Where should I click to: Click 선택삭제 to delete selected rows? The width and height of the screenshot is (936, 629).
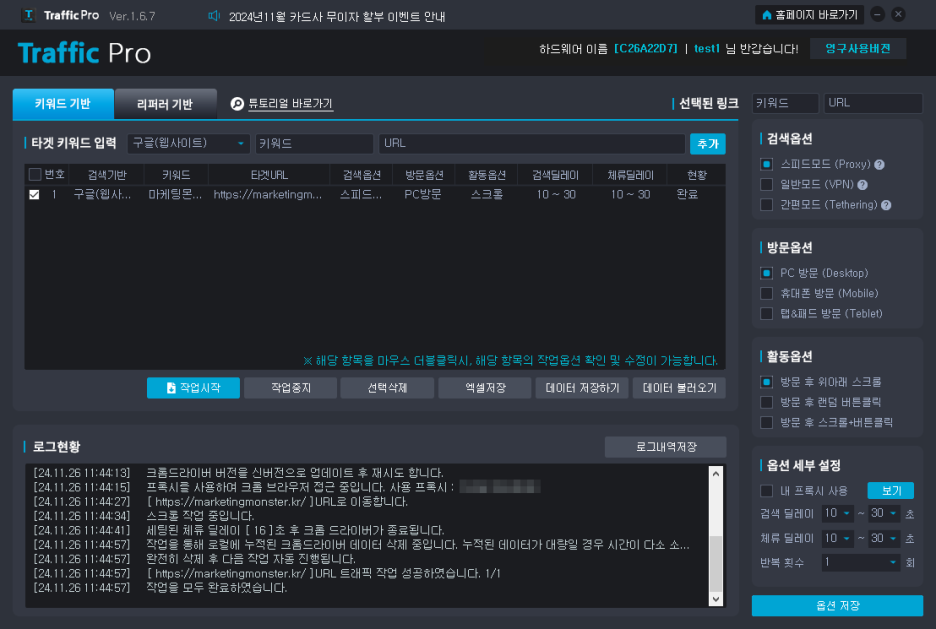[387, 388]
